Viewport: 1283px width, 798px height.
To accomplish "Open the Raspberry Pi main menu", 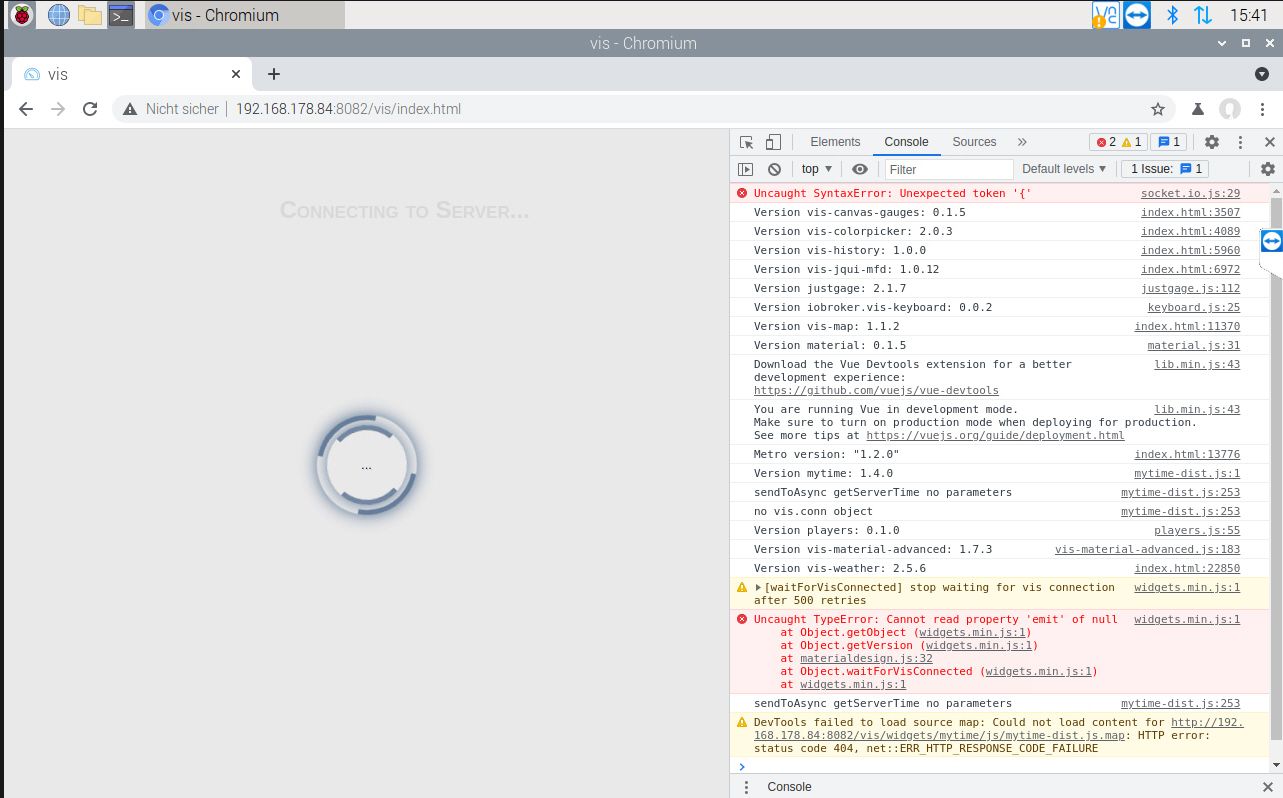I will (x=21, y=15).
